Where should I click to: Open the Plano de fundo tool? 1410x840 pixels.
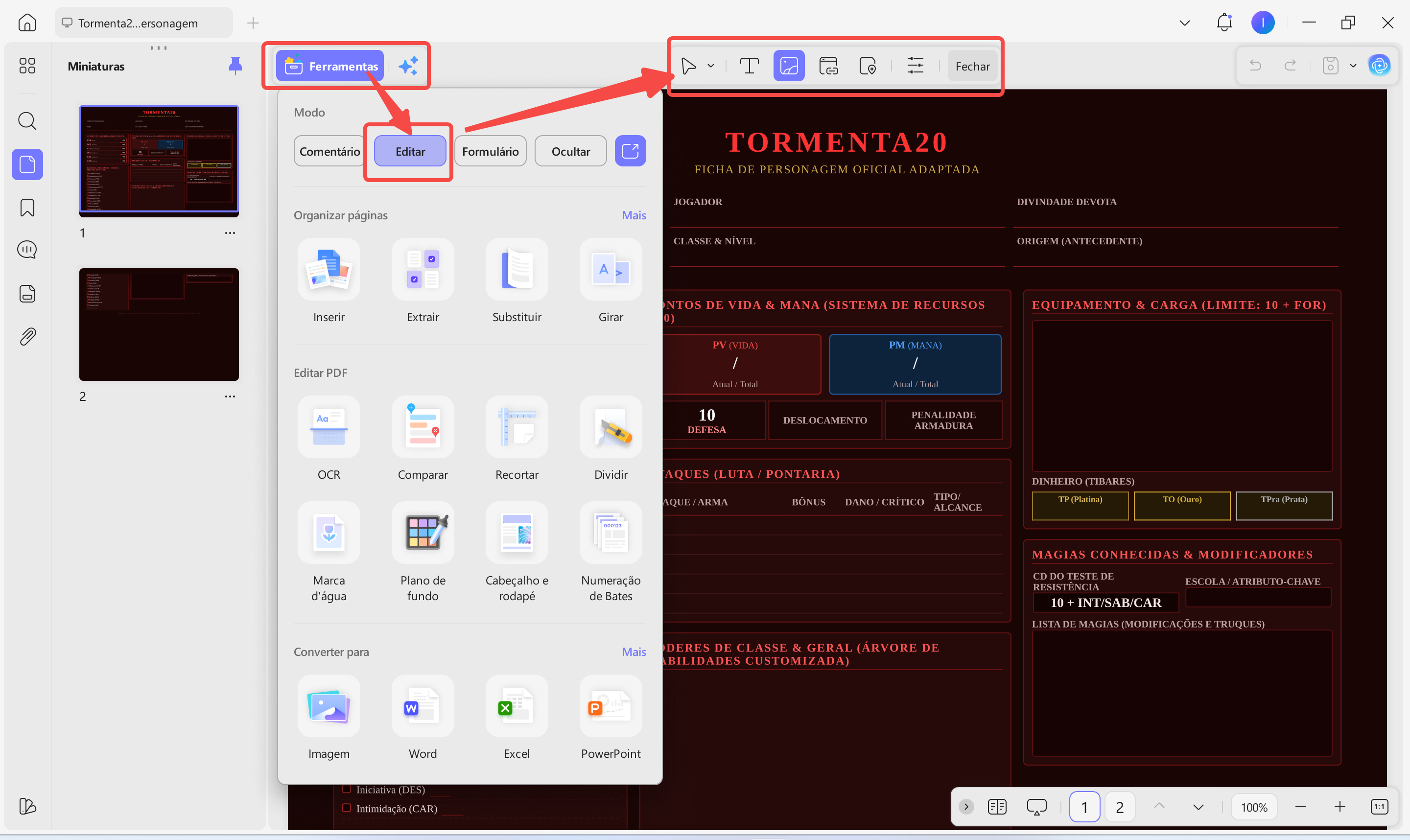[x=423, y=533]
